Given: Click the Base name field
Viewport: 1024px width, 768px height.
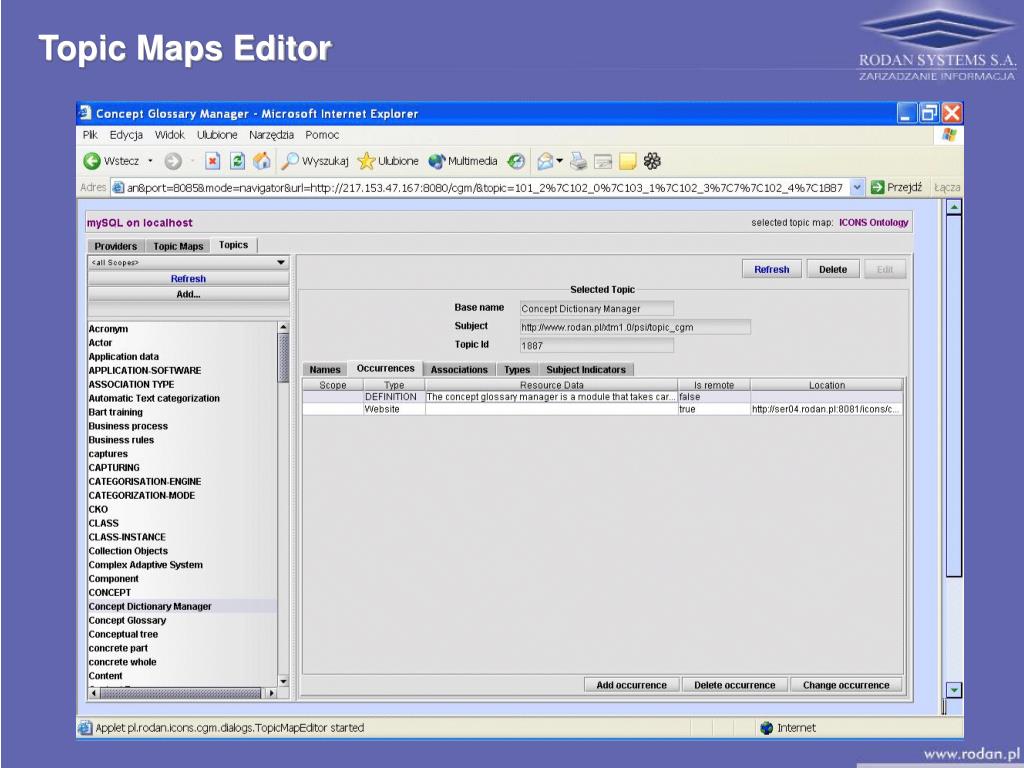Looking at the screenshot, I should [597, 308].
